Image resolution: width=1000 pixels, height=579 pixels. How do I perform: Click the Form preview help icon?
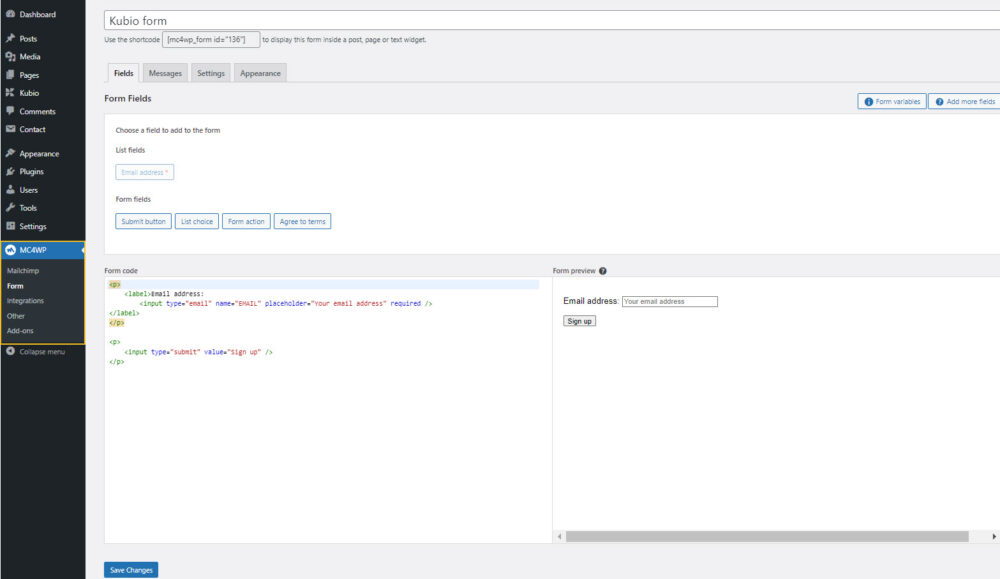pyautogui.click(x=603, y=271)
